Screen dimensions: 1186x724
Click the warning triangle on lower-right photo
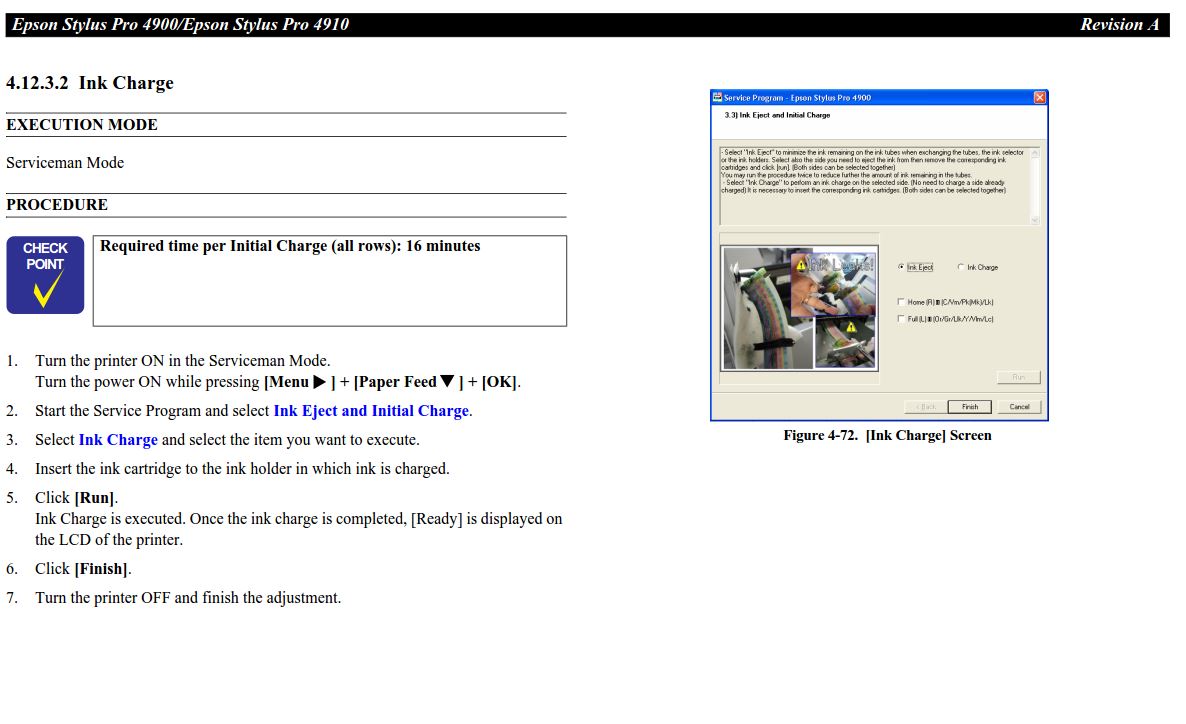click(x=850, y=327)
